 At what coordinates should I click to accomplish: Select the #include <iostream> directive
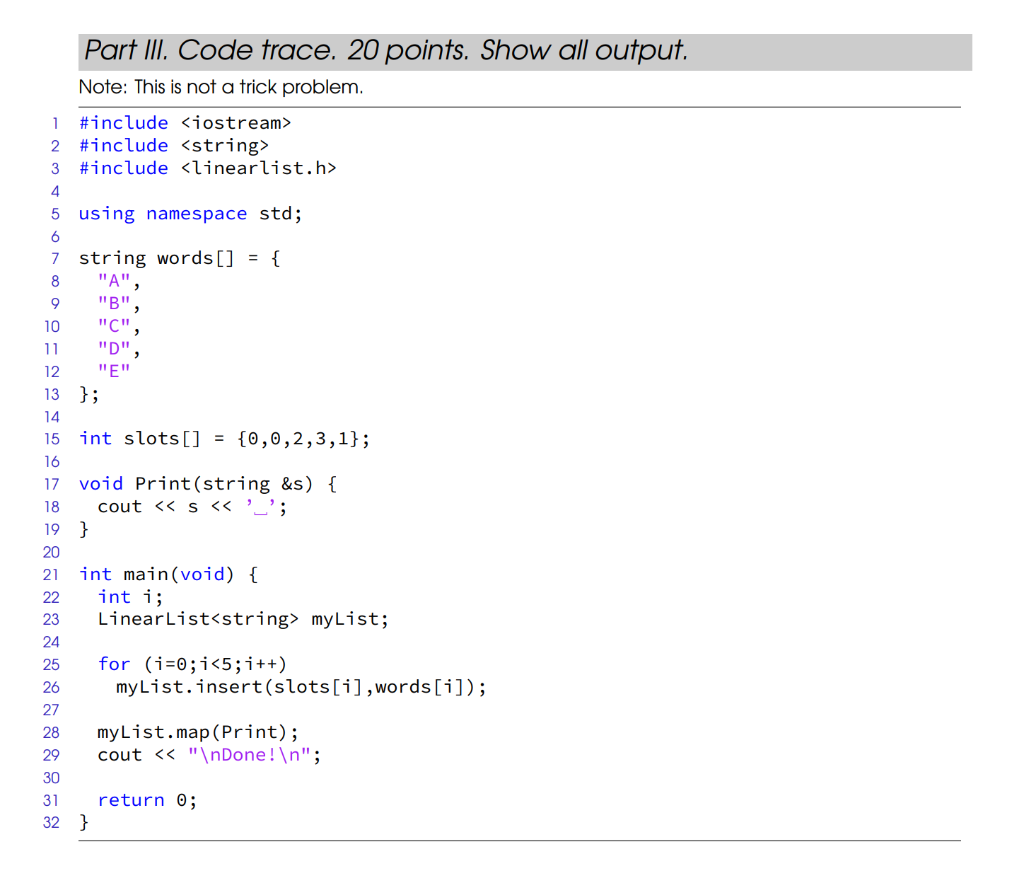[x=185, y=122]
